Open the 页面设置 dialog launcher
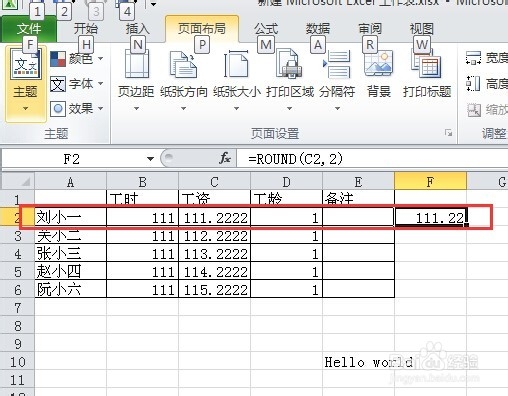 448,133
